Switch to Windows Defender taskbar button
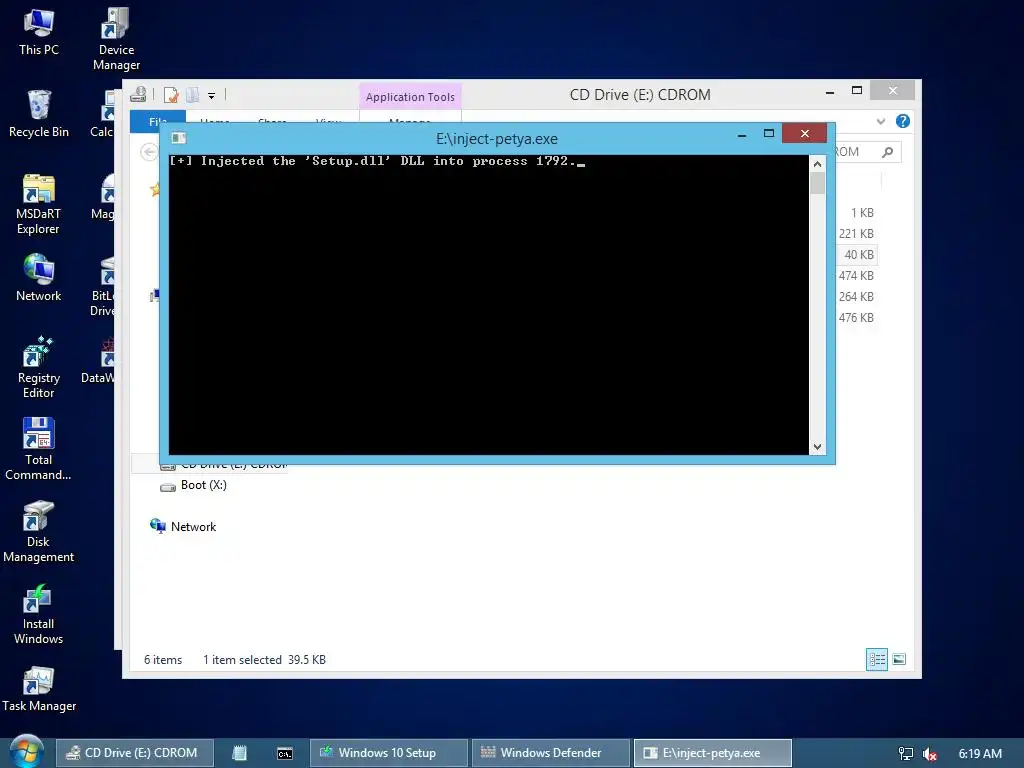Screen dimensions: 1024x768 click(551, 753)
